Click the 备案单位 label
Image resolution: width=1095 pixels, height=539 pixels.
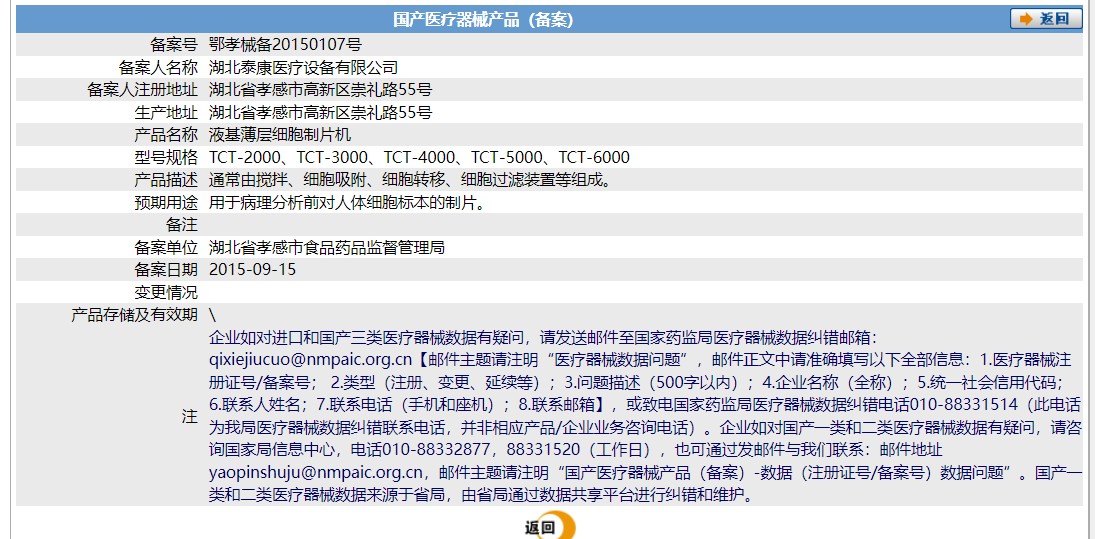[x=166, y=247]
